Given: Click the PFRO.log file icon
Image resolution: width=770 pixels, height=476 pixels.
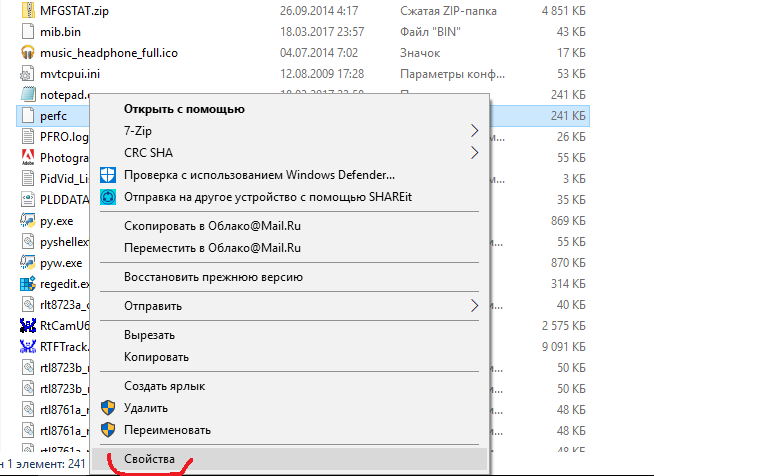Looking at the screenshot, I should coord(28,137).
